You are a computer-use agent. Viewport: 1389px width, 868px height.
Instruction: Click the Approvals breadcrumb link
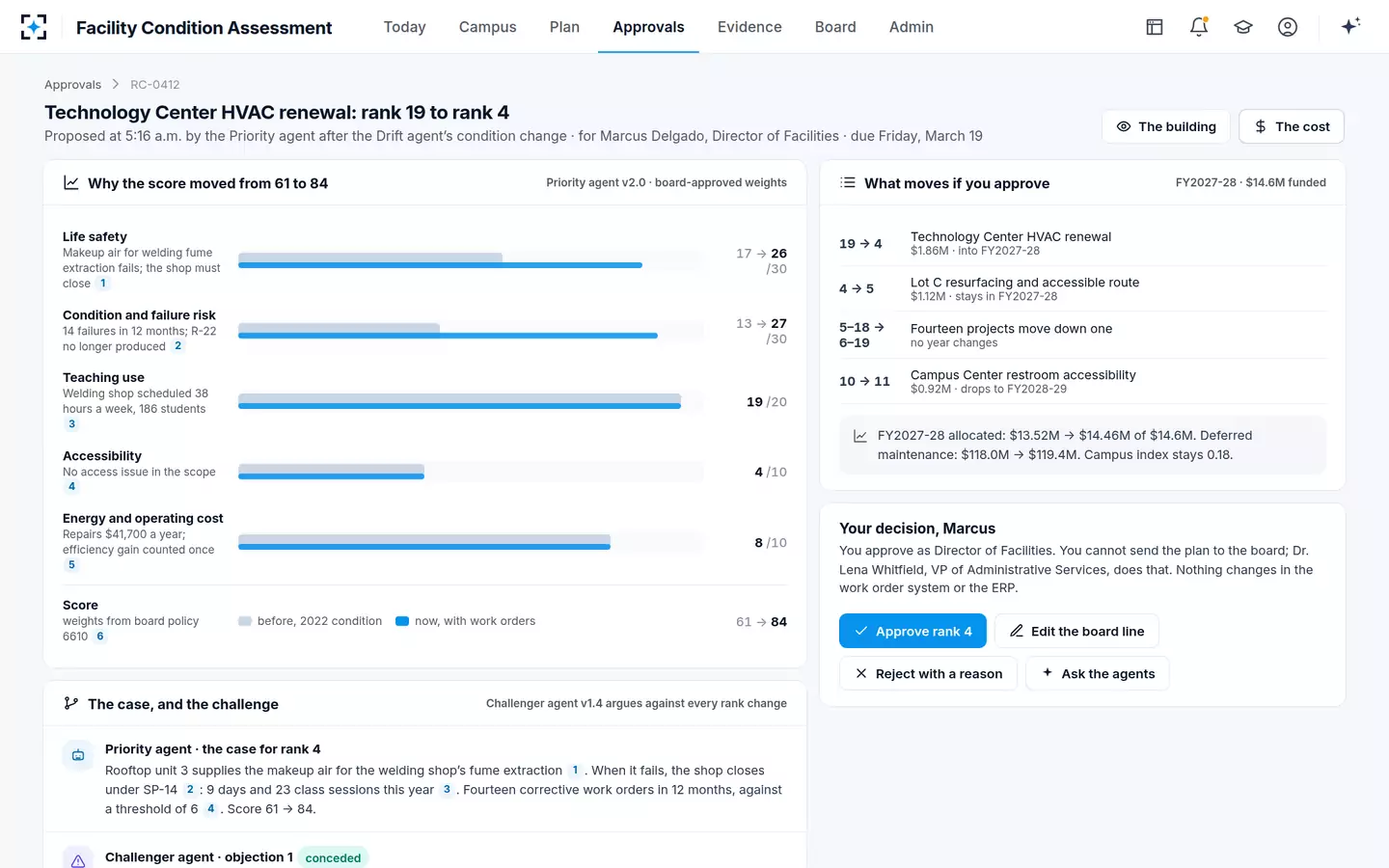[72, 85]
